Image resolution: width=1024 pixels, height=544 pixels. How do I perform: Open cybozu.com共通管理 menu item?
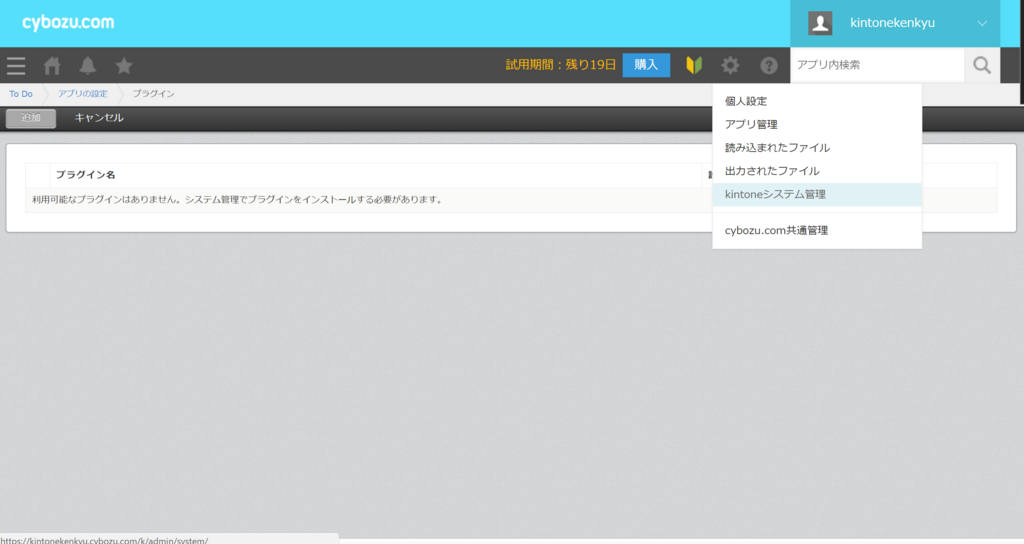[817, 231]
